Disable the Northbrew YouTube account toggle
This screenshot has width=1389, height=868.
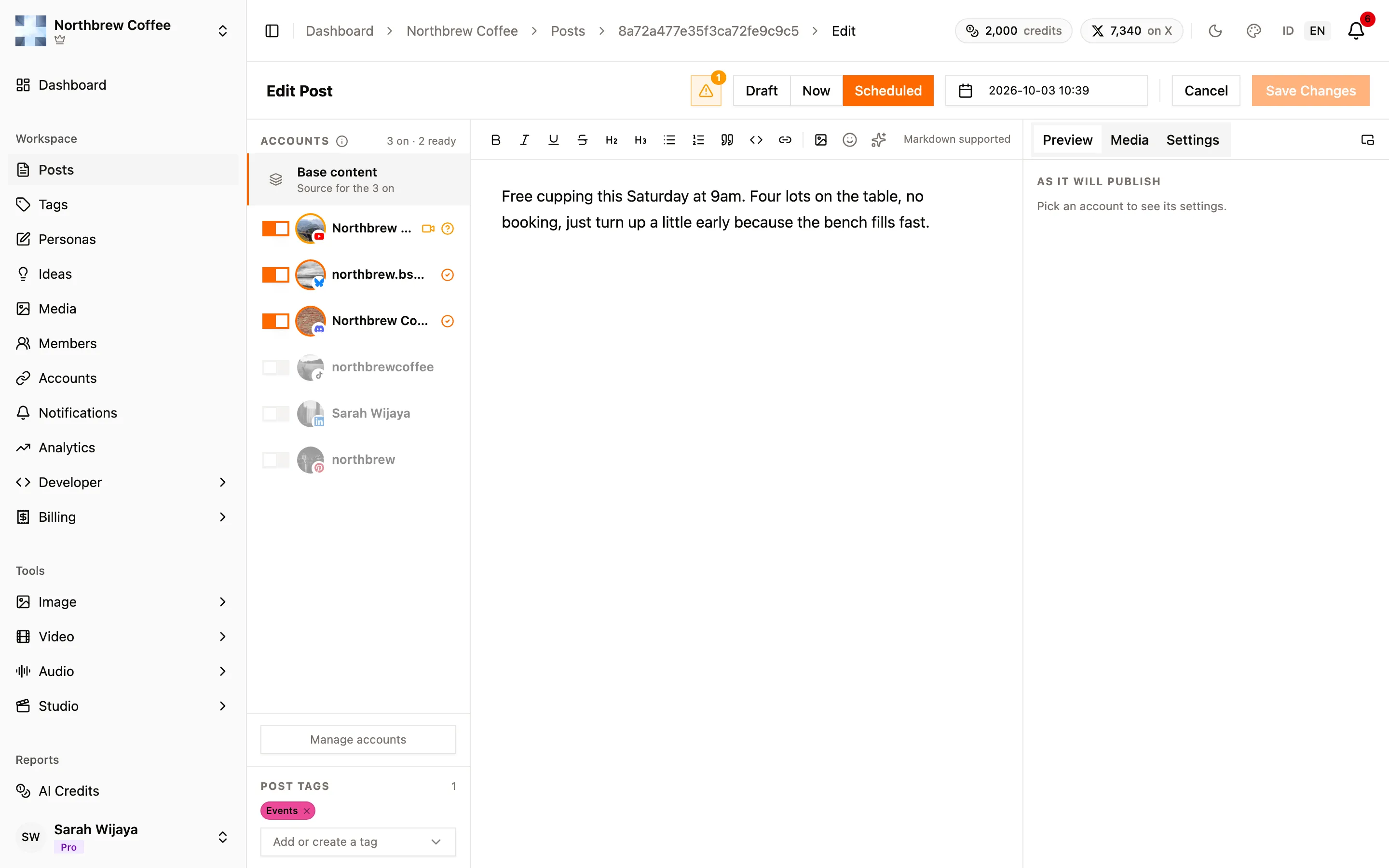pos(275,229)
